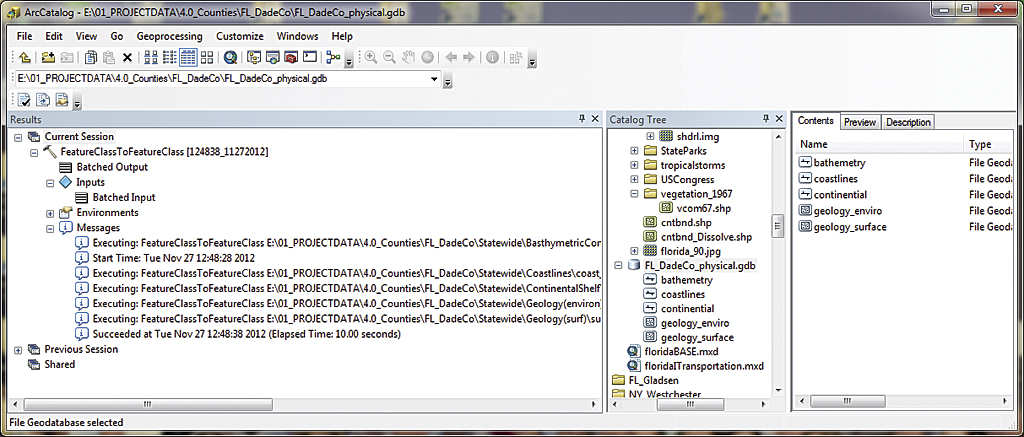Open the Geoprocessing menu

[x=170, y=36]
